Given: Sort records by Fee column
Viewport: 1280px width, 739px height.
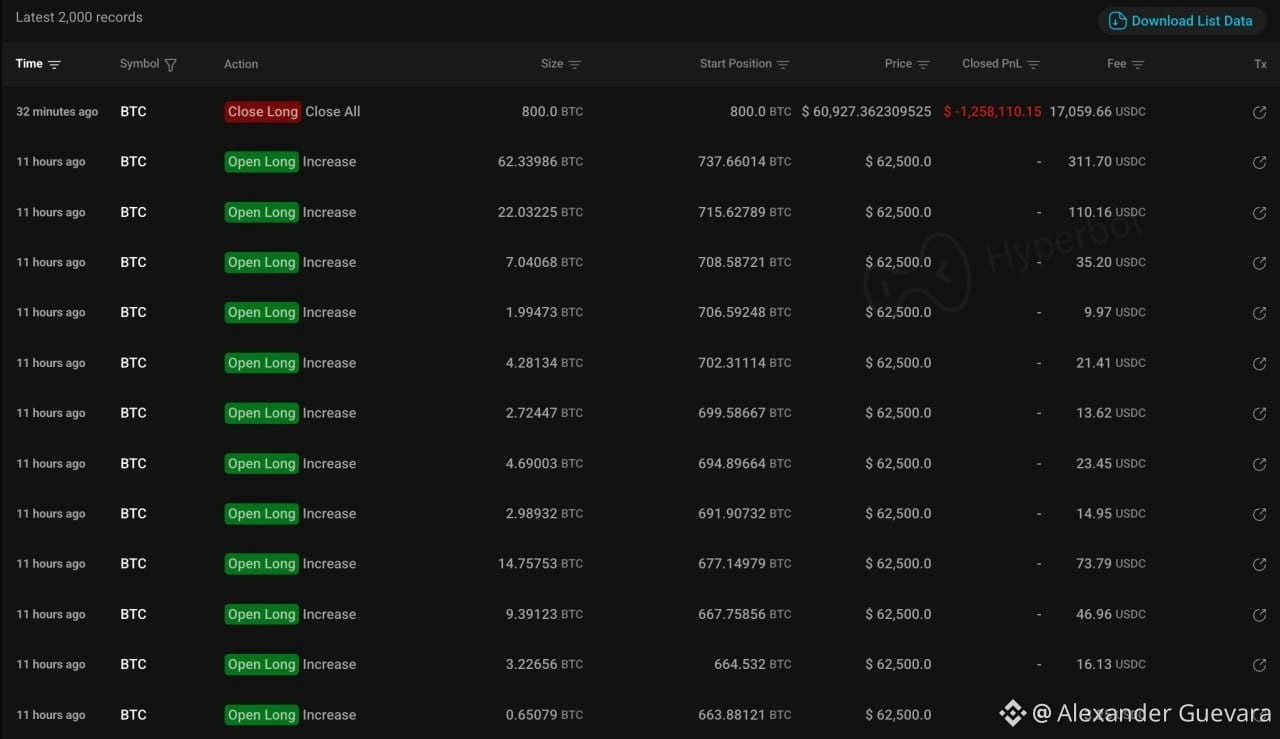Looking at the screenshot, I should pos(1137,65).
